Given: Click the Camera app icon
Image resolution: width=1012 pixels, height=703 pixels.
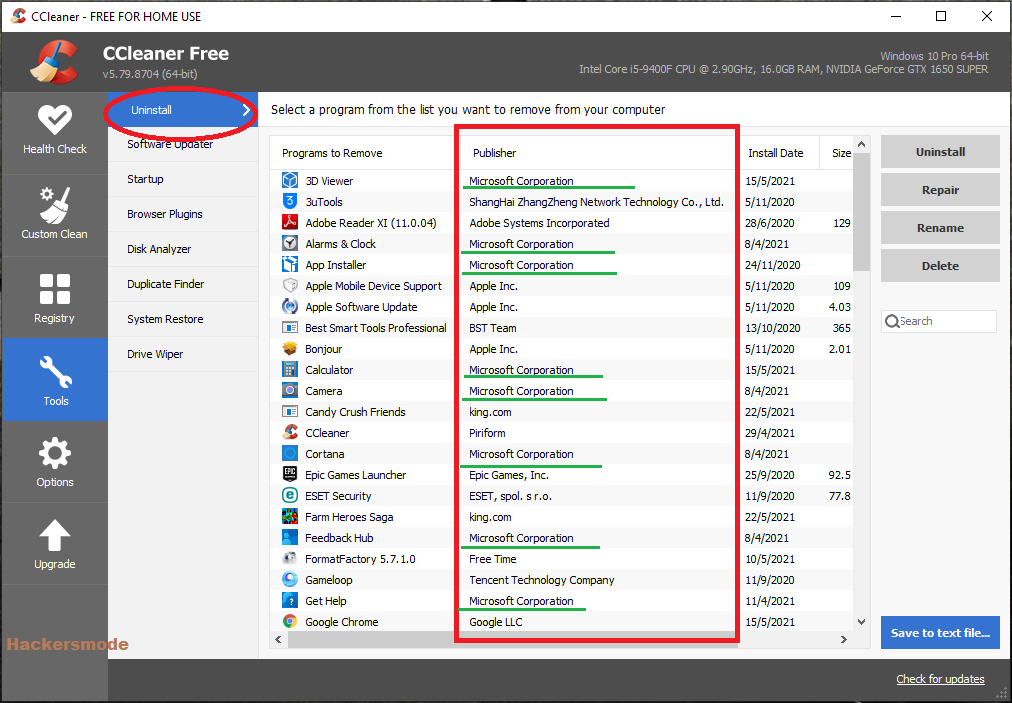Looking at the screenshot, I should coord(290,391).
